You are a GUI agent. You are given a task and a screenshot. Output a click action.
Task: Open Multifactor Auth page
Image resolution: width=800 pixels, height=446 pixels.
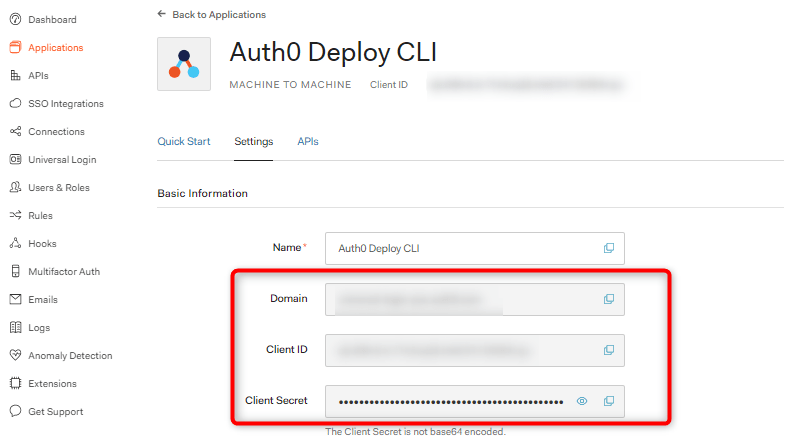click(x=64, y=271)
